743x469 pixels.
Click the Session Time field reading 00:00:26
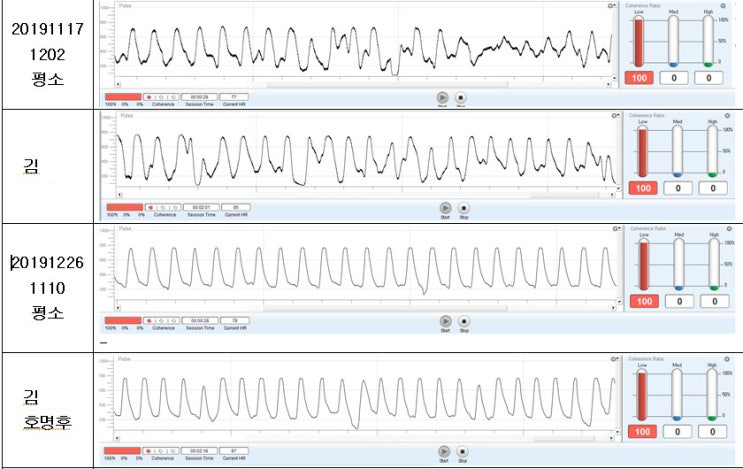point(200,321)
